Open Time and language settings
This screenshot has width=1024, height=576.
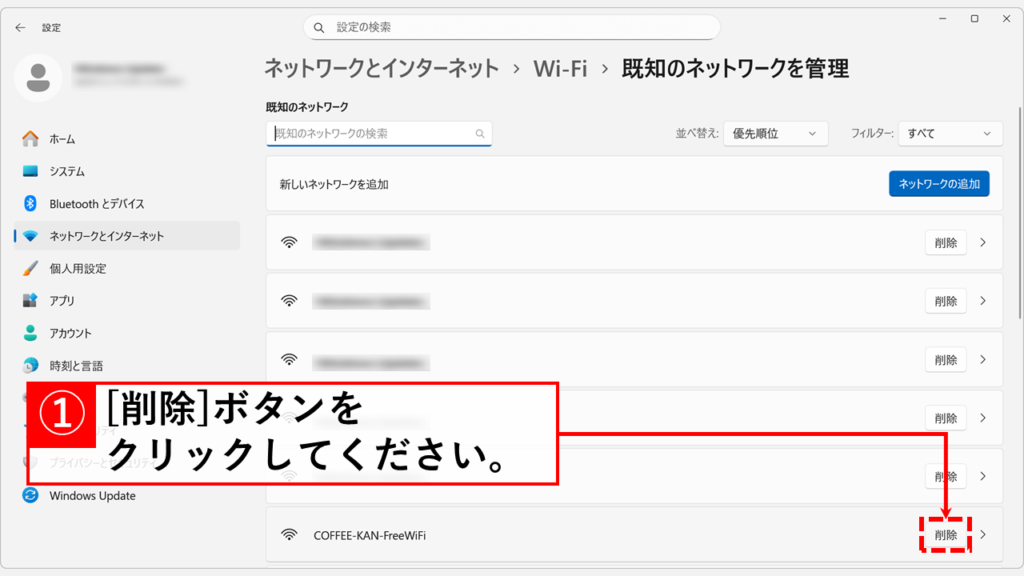tap(76, 366)
